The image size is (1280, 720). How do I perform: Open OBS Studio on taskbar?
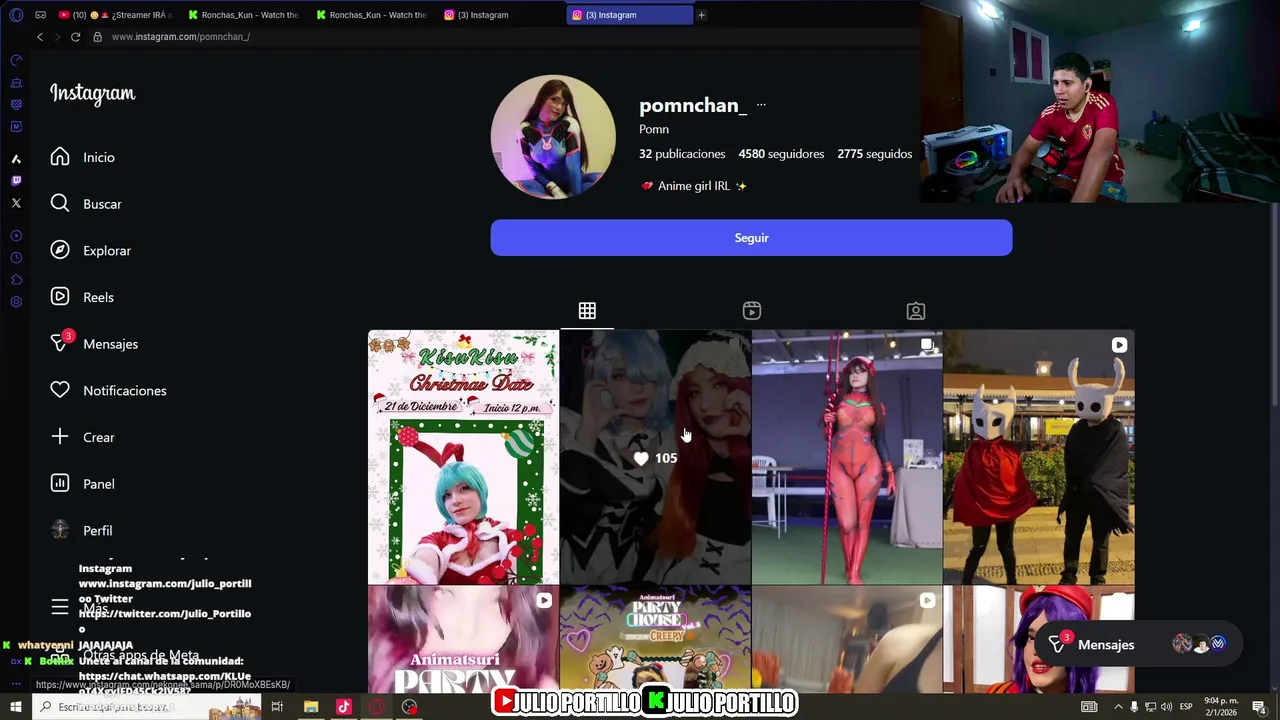[409, 707]
